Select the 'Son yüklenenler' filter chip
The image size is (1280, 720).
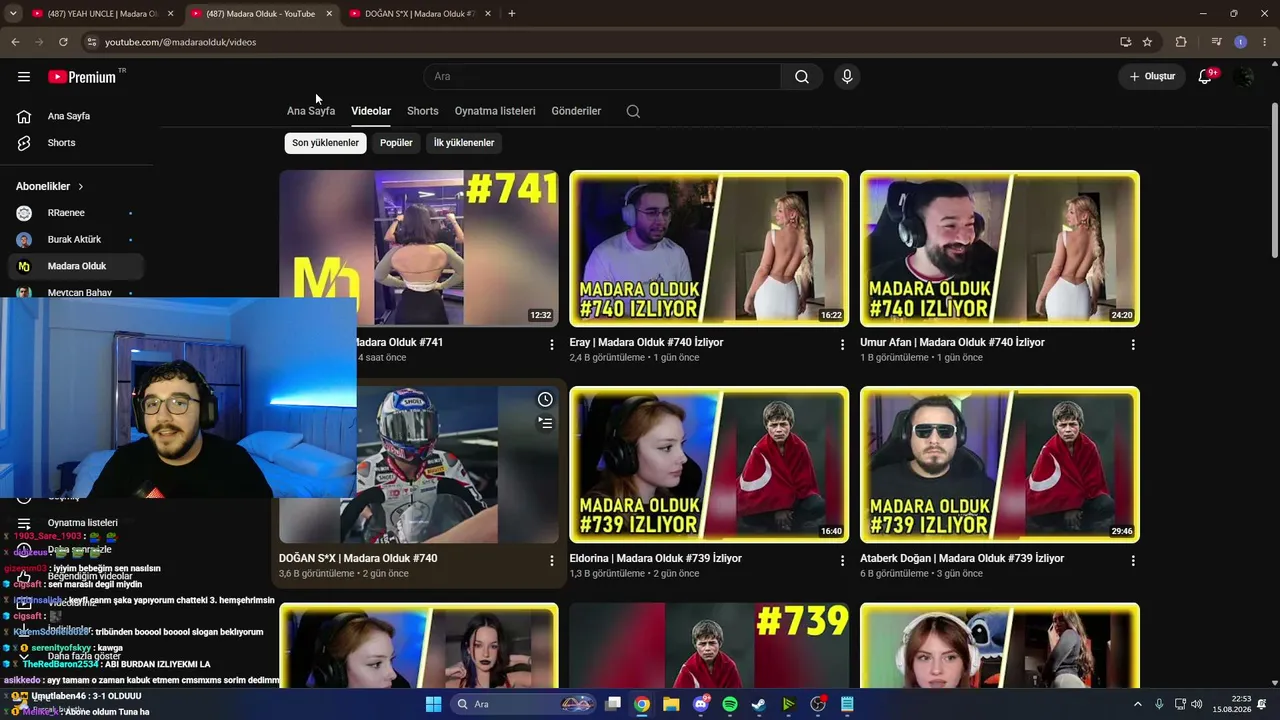[325, 143]
